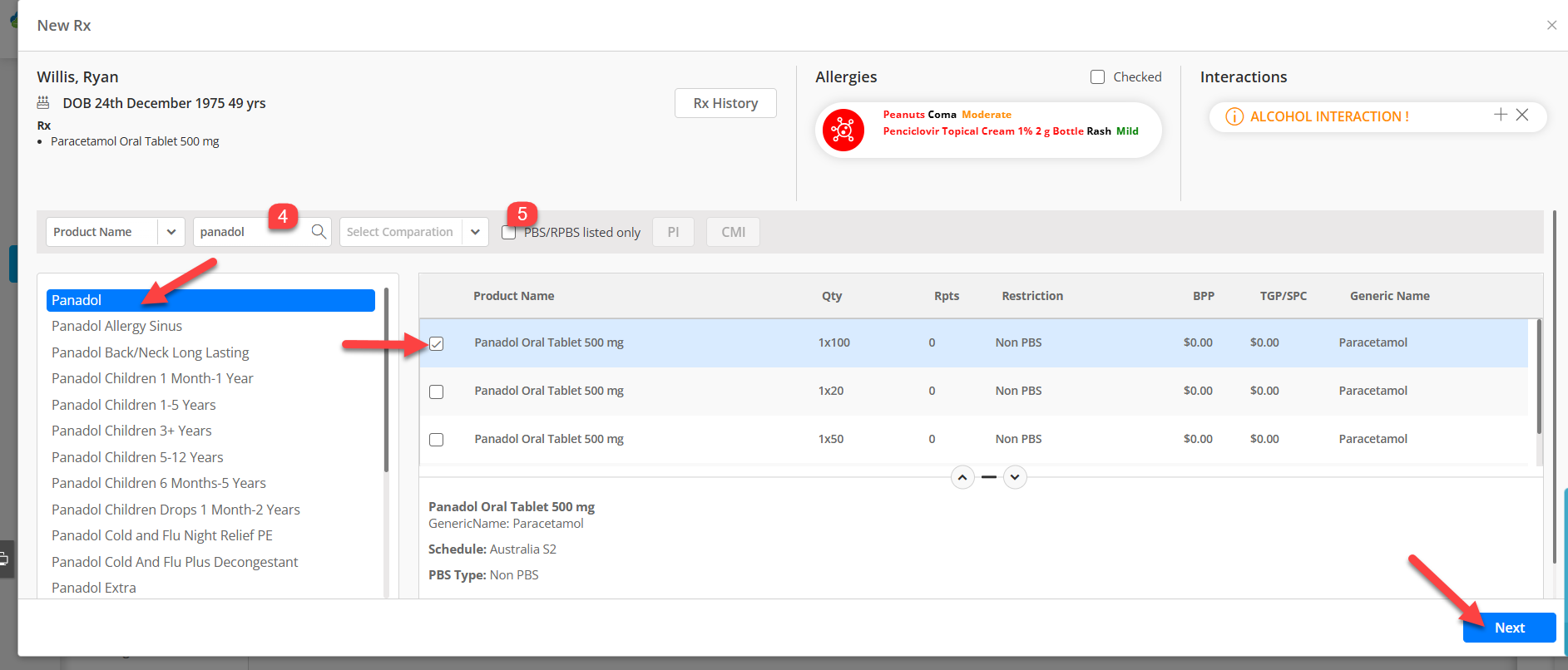This screenshot has width=1568, height=670.
Task: Click the Generic Name column header
Action: (1390, 296)
